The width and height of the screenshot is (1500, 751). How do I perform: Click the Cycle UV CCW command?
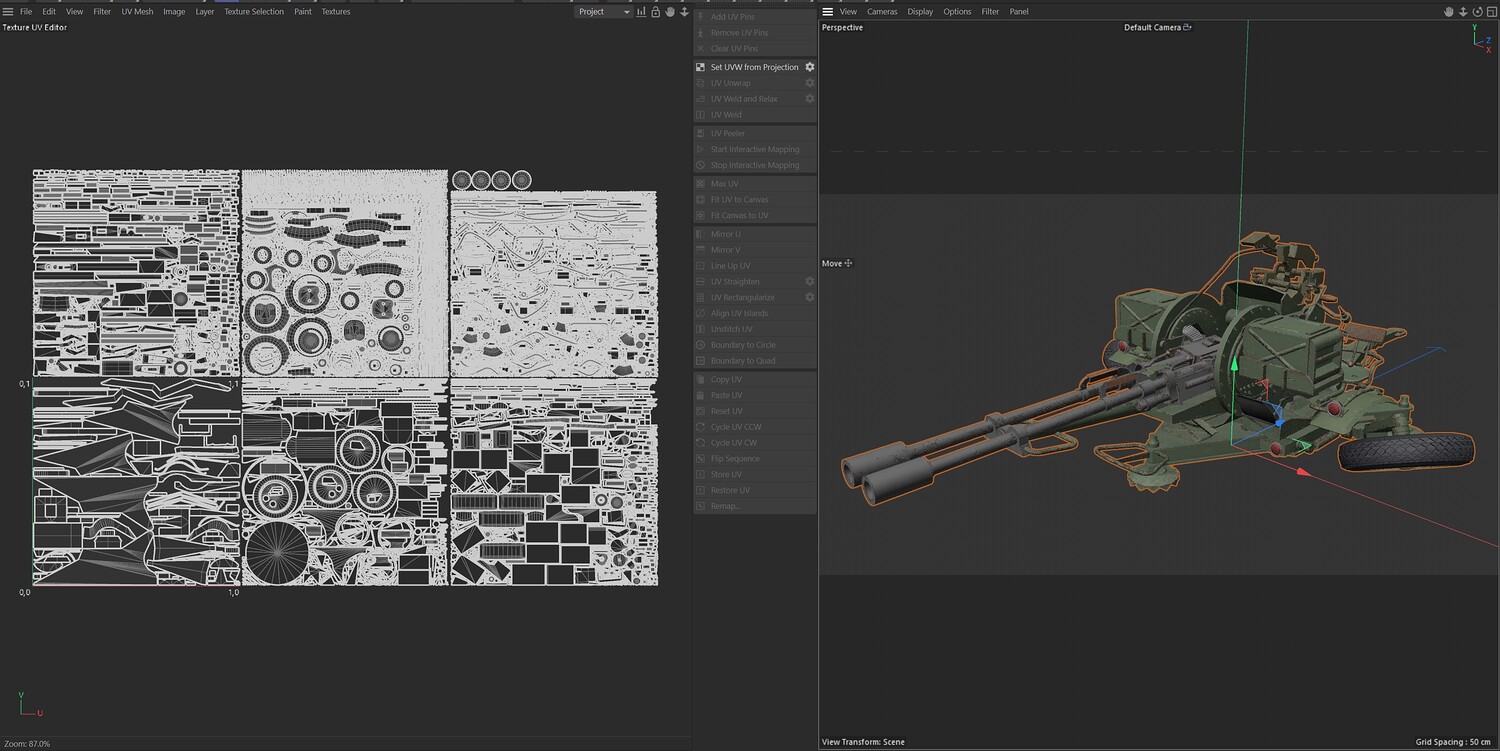click(x=755, y=427)
